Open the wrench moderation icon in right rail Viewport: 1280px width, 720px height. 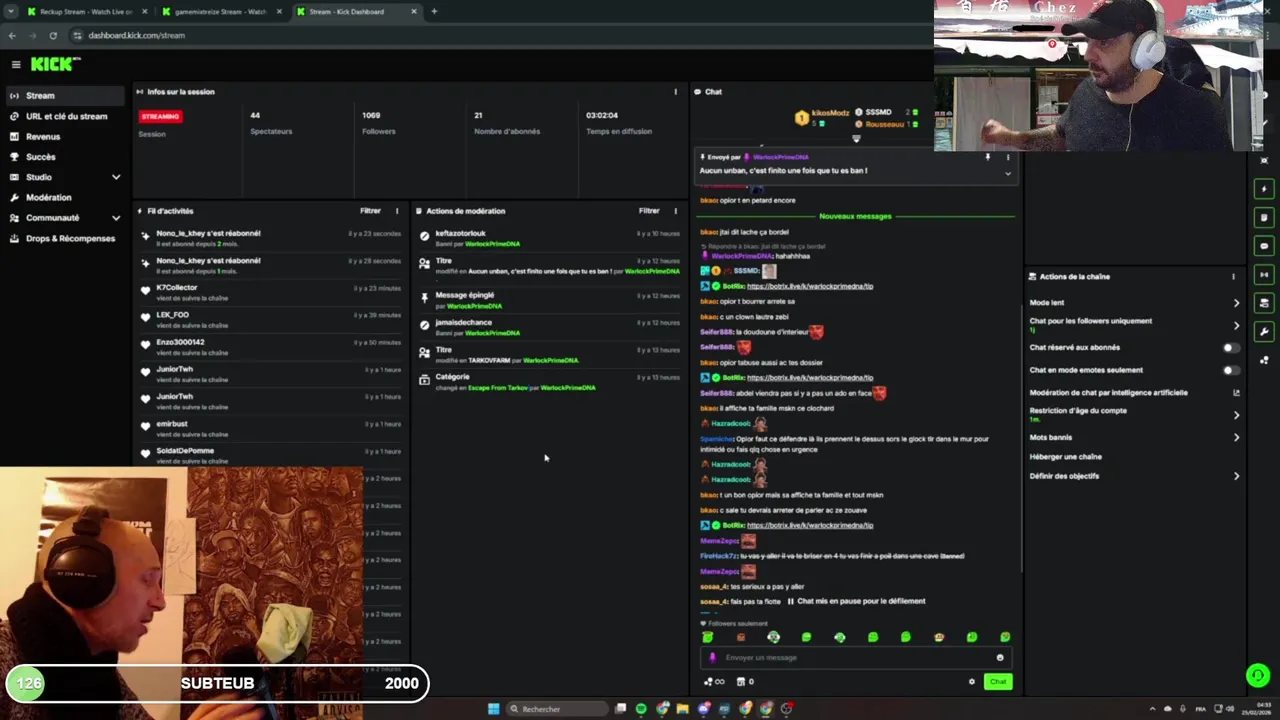click(1264, 331)
